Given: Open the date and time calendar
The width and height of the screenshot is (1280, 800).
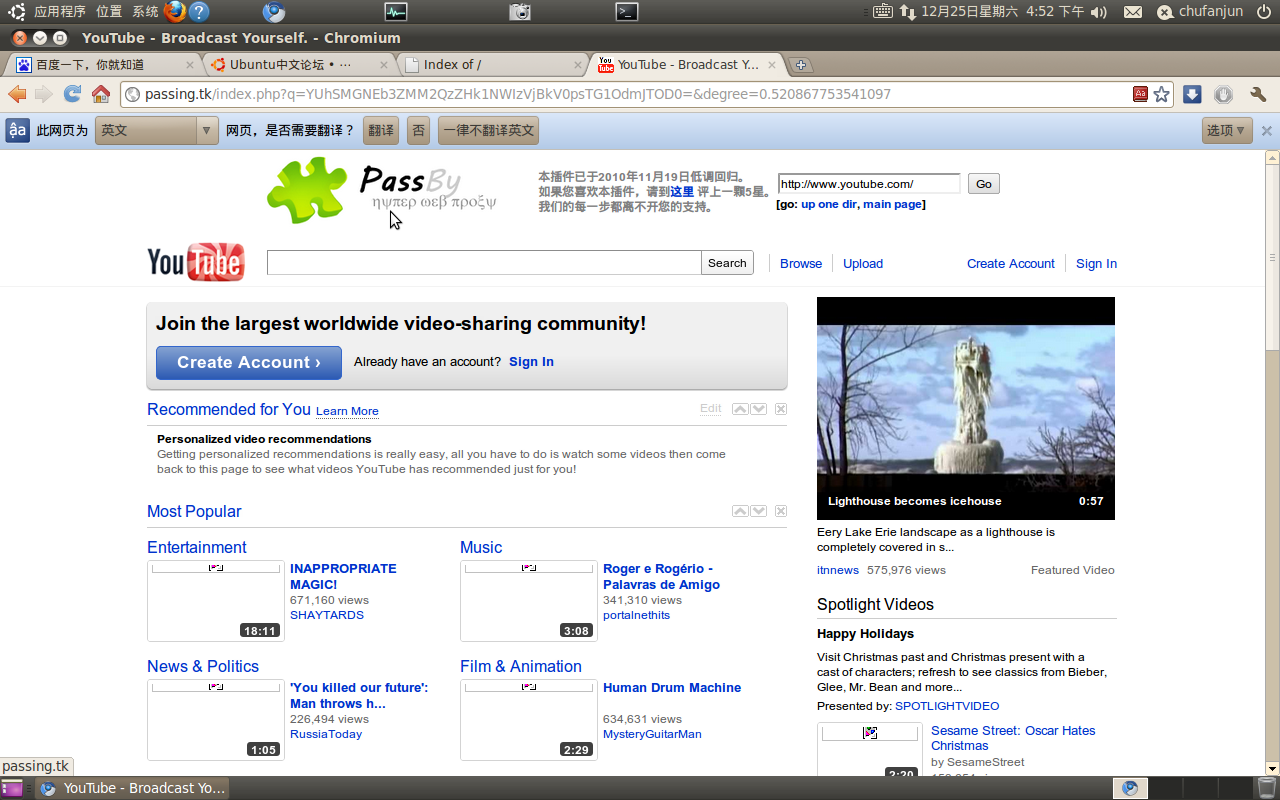Looking at the screenshot, I should coord(1002,12).
